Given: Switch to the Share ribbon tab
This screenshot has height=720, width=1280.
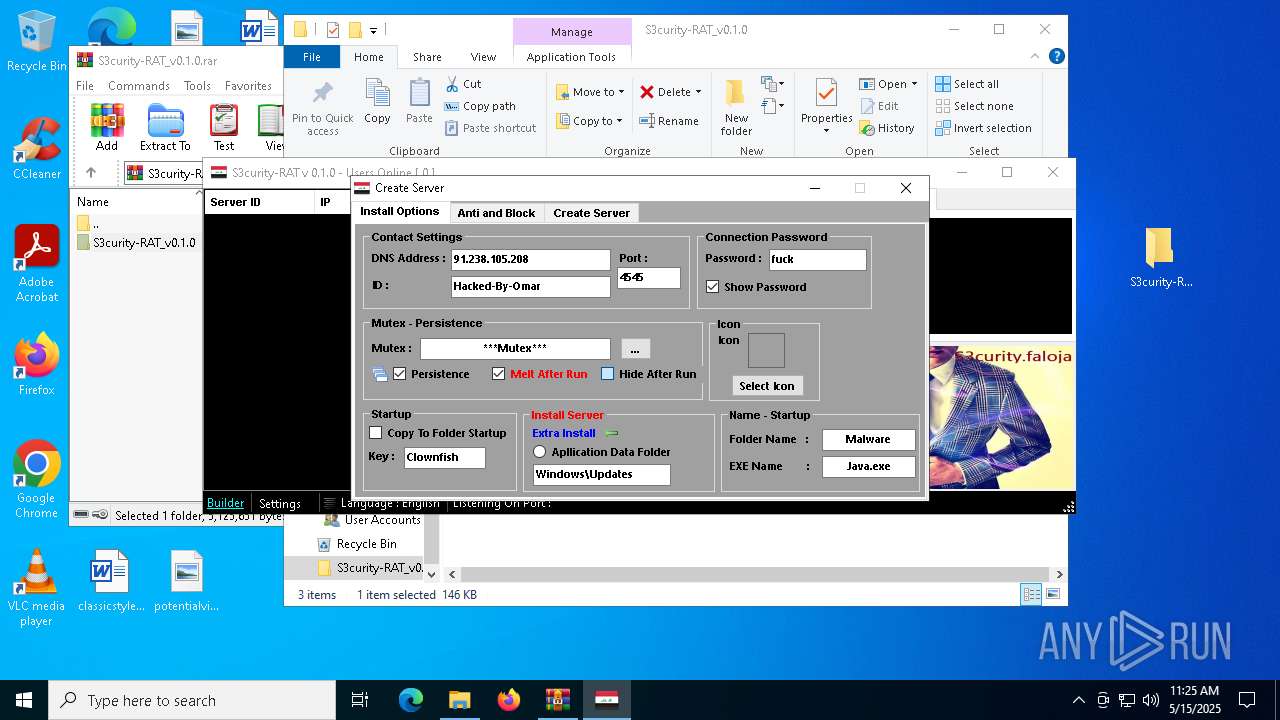Looking at the screenshot, I should tap(427, 57).
